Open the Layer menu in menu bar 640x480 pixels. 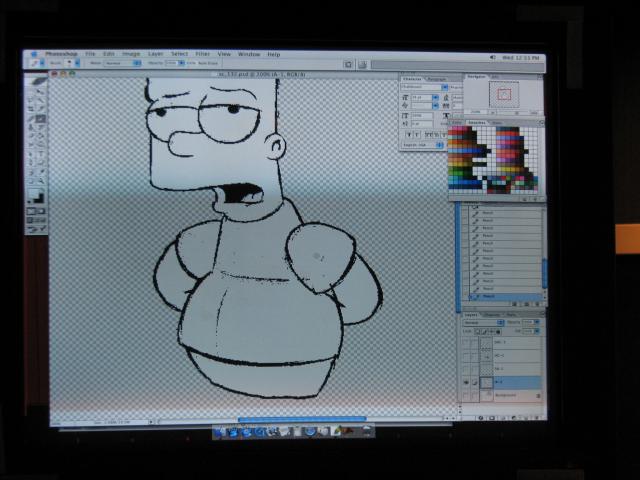(155, 54)
